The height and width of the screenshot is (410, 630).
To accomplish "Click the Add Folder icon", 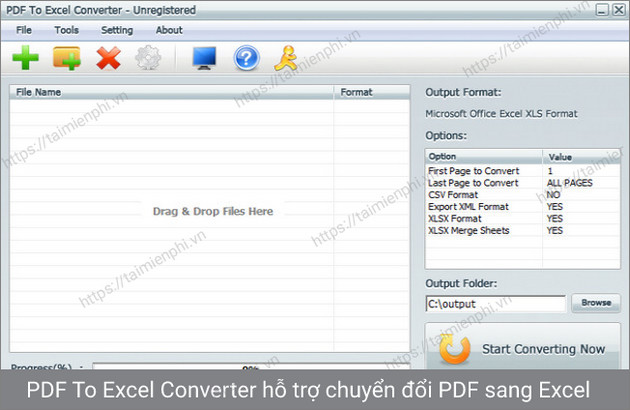I will [x=67, y=58].
